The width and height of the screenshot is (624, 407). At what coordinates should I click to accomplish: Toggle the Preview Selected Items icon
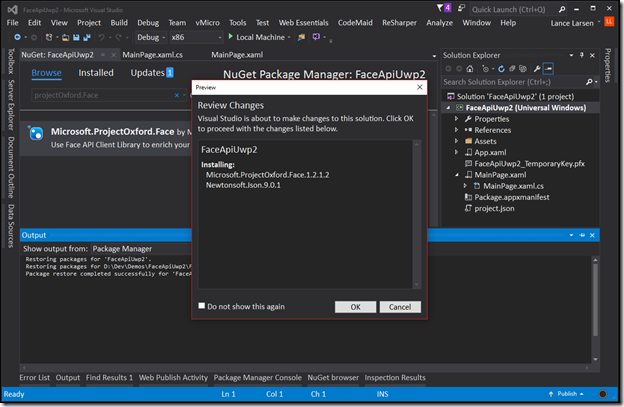(x=548, y=69)
